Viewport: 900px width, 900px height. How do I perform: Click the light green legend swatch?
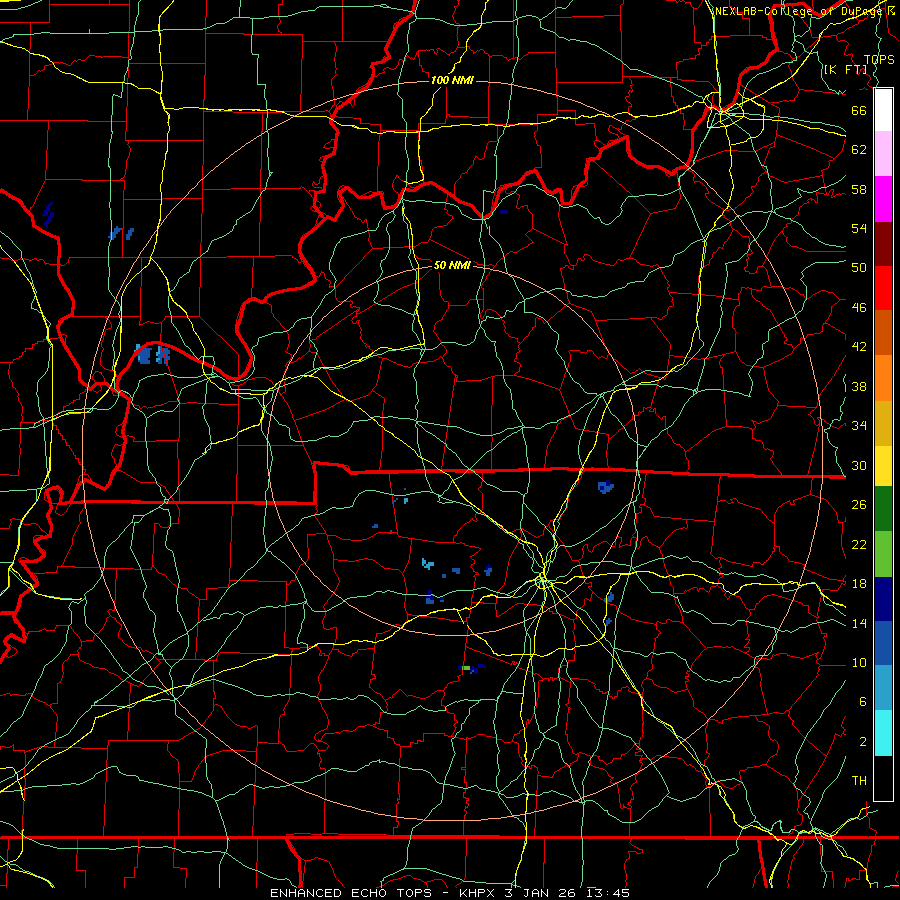tap(883, 554)
